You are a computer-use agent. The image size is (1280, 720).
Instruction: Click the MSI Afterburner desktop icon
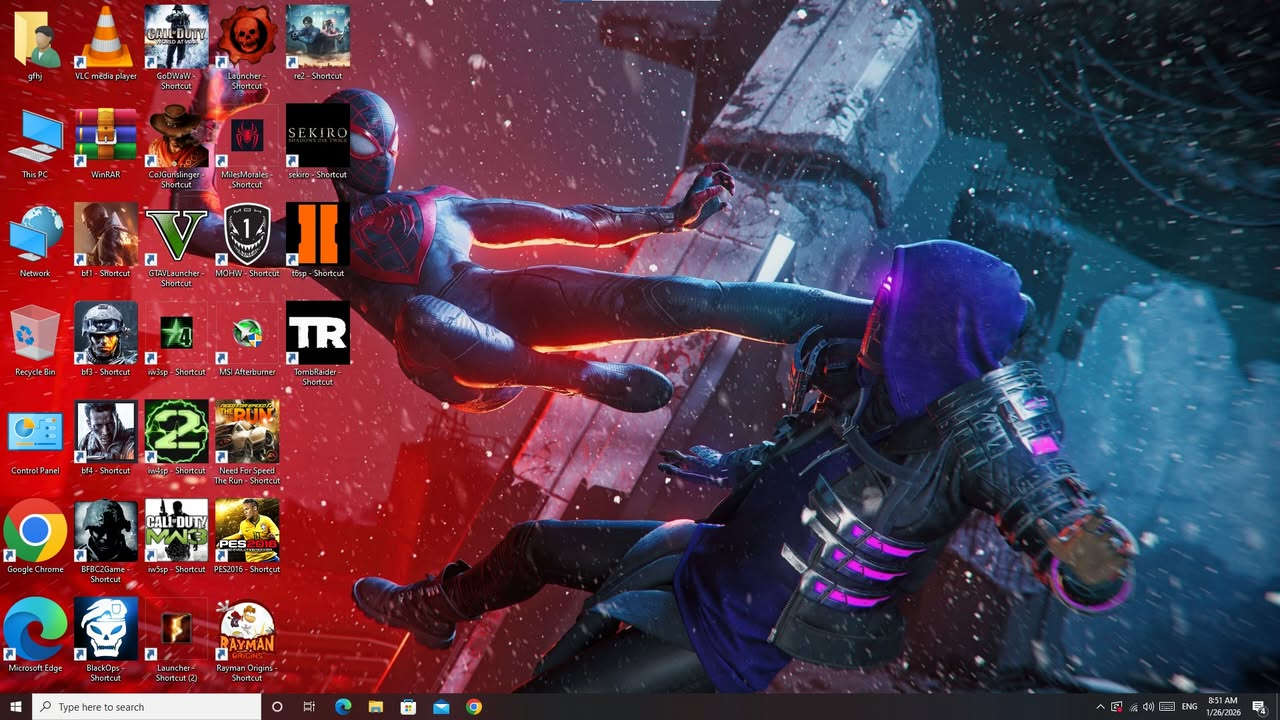click(246, 334)
